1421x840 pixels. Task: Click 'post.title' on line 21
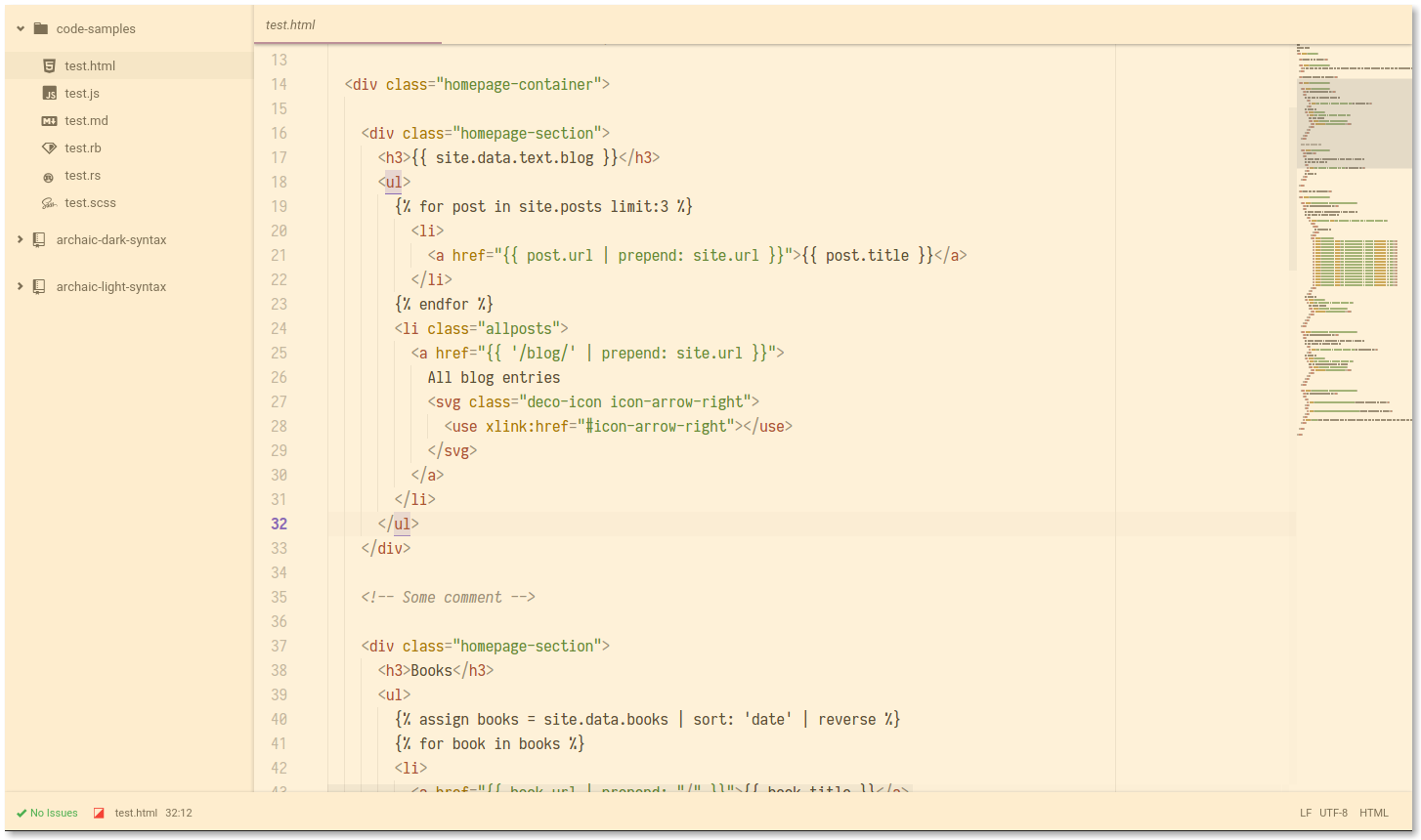tap(867, 255)
